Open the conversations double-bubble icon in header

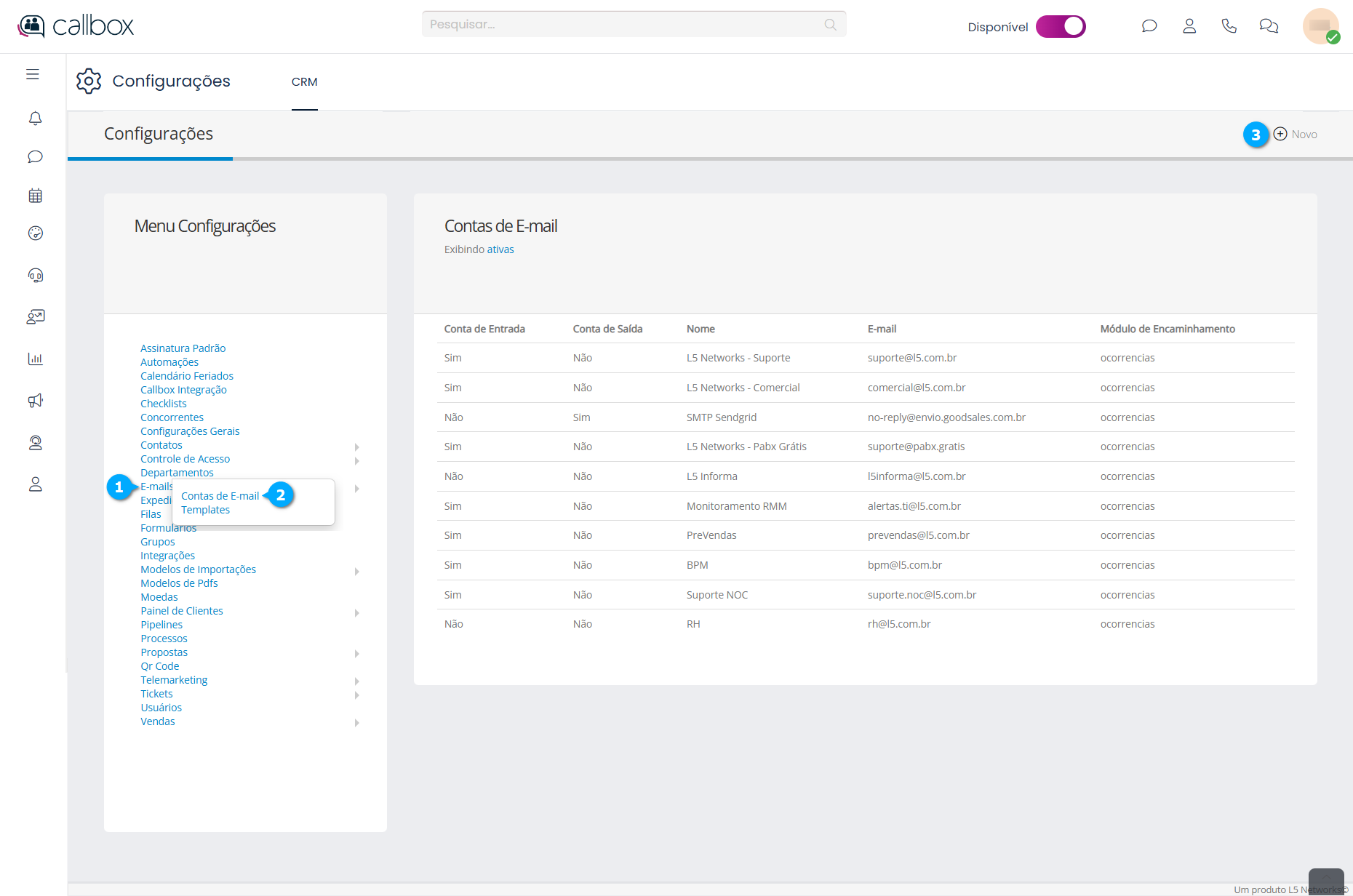[1269, 26]
